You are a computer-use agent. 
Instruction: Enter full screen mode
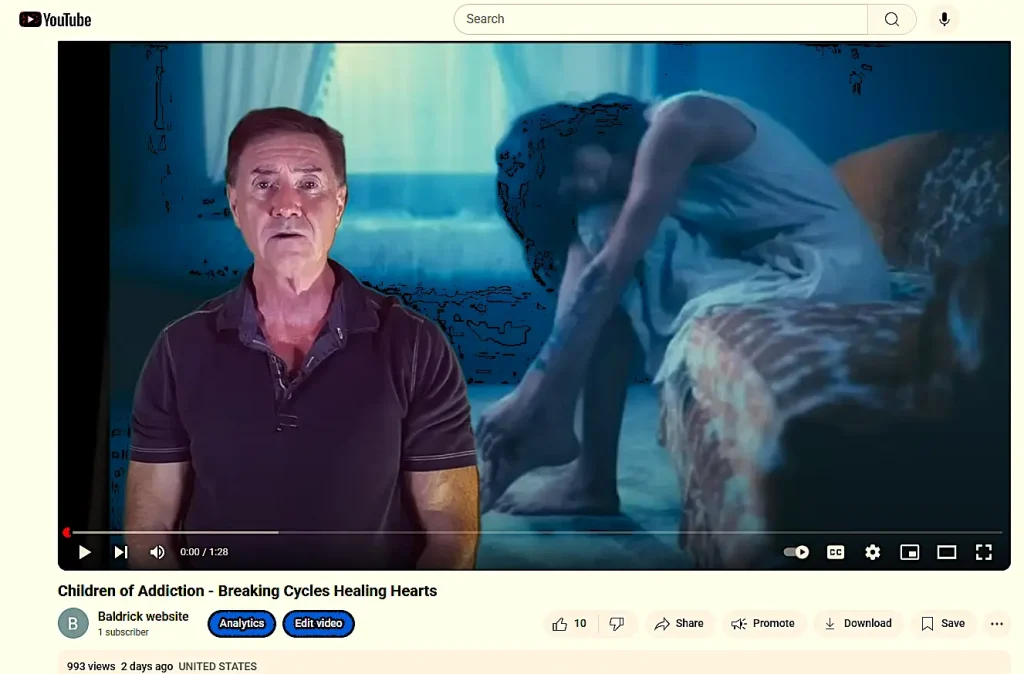tap(984, 553)
